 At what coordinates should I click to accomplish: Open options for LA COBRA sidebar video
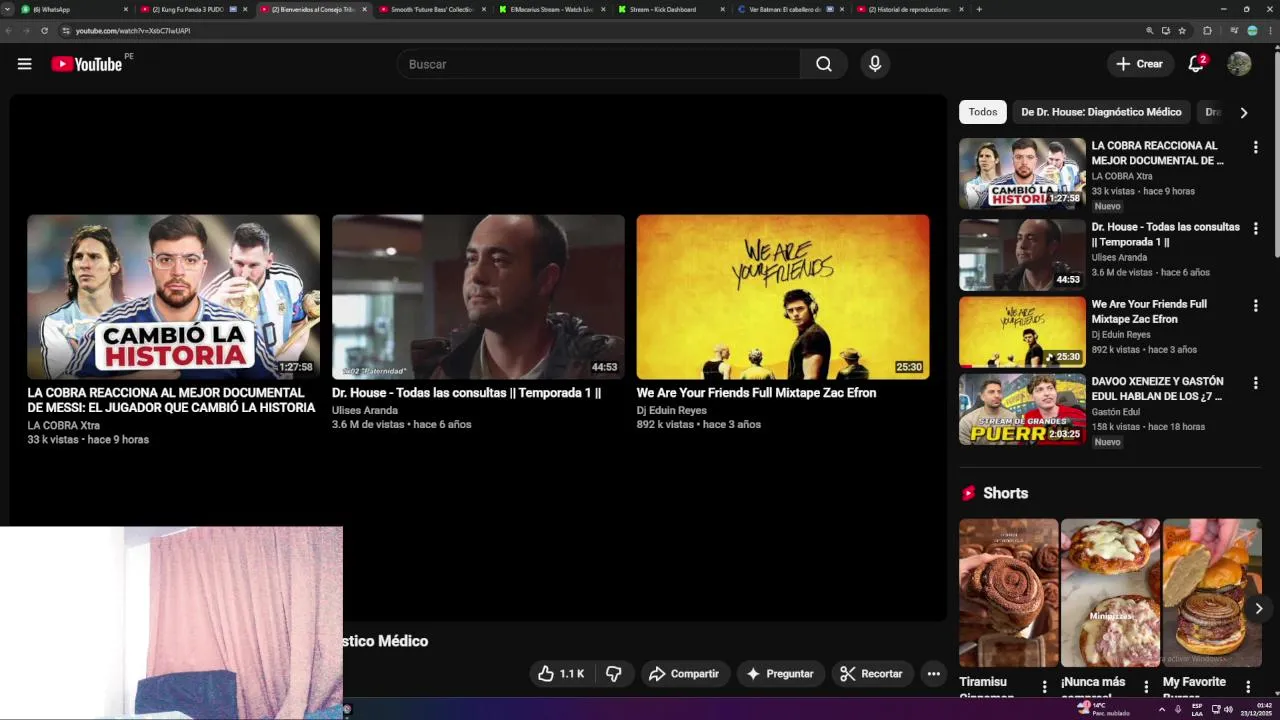coord(1255,147)
